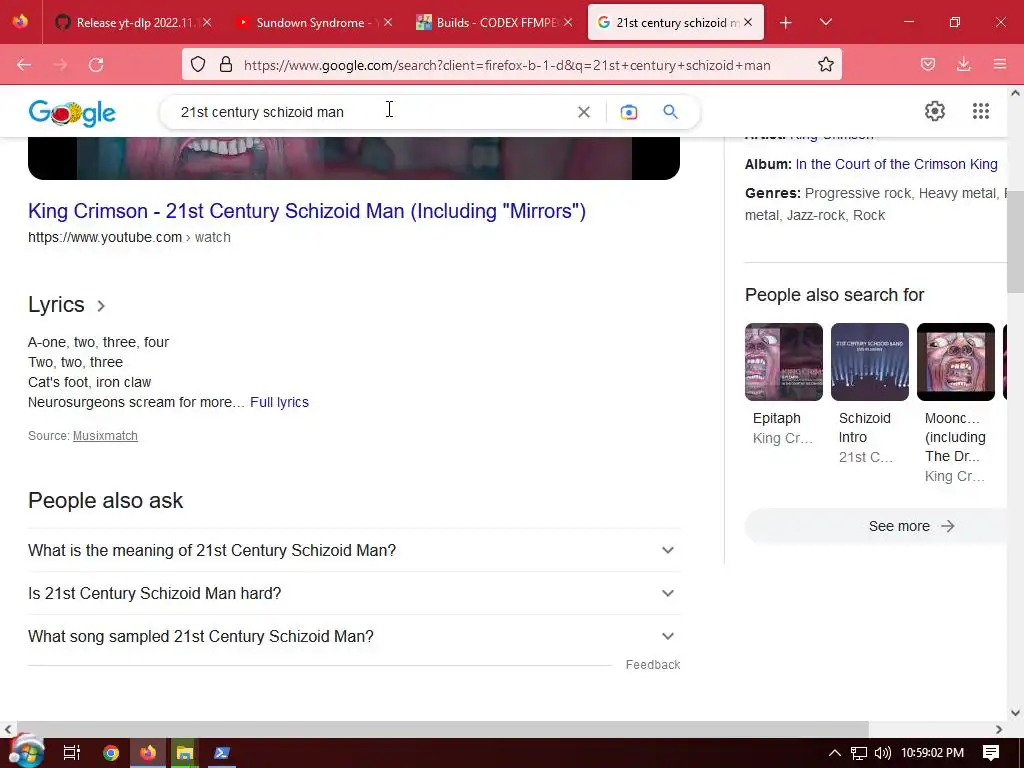Screen dimensions: 1024x768
Task: Click the address bar URL
Action: [x=507, y=65]
